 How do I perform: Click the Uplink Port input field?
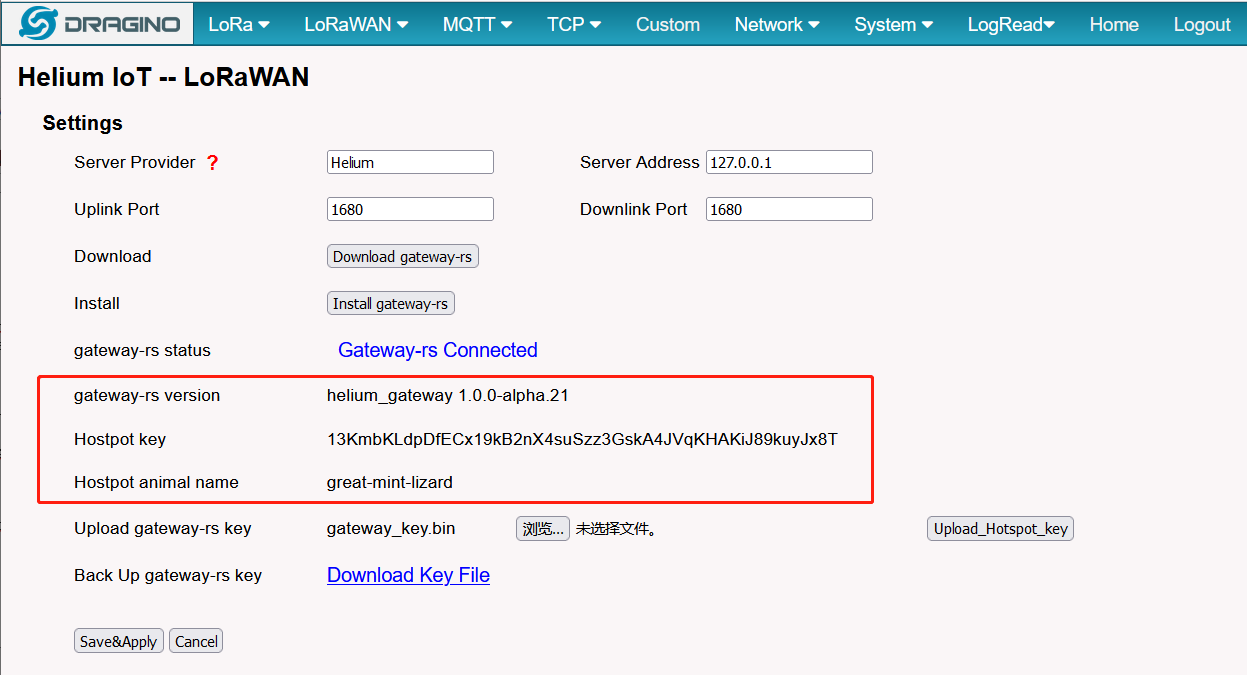(410, 209)
